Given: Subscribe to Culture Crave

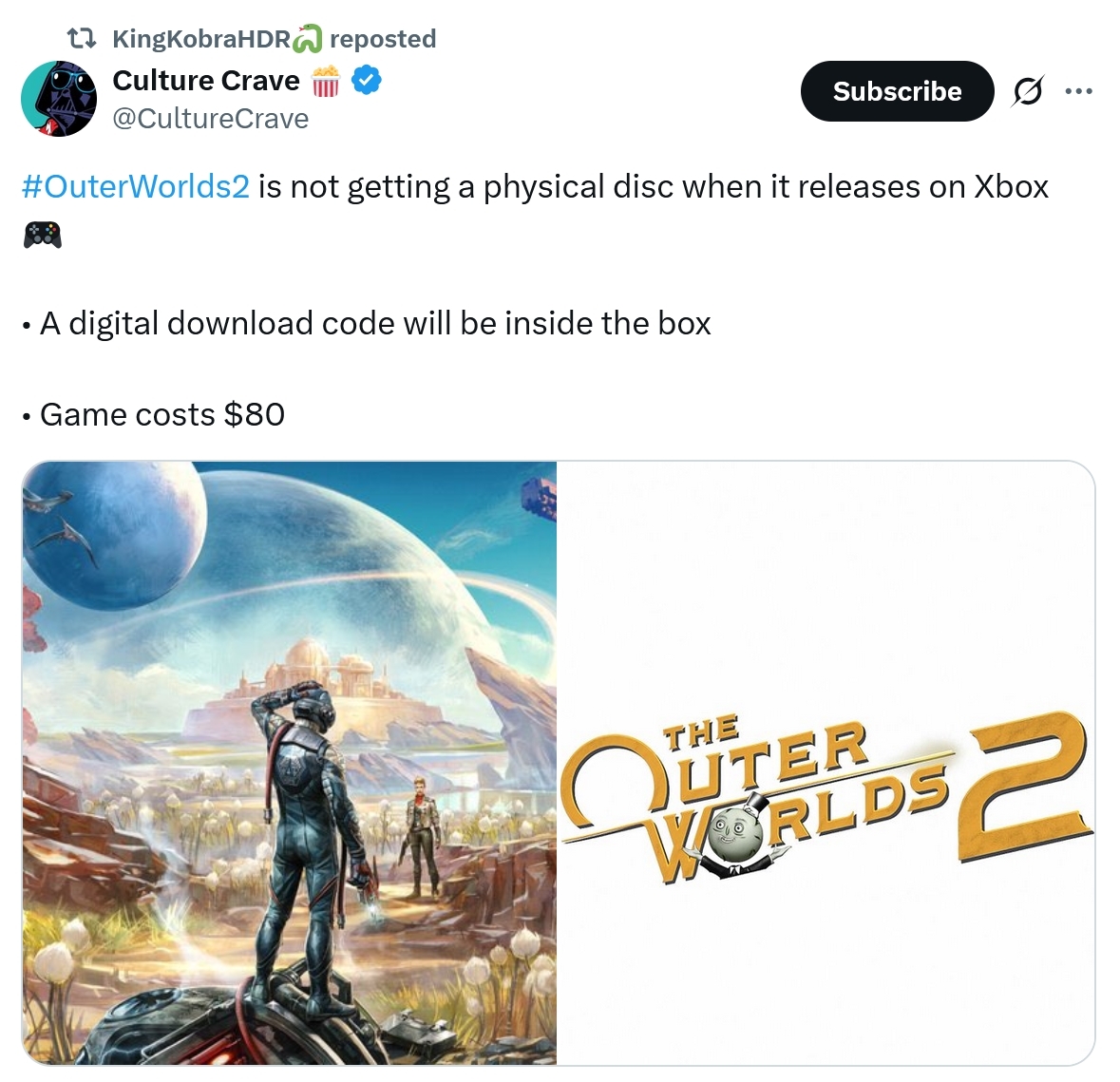Looking at the screenshot, I should (897, 91).
